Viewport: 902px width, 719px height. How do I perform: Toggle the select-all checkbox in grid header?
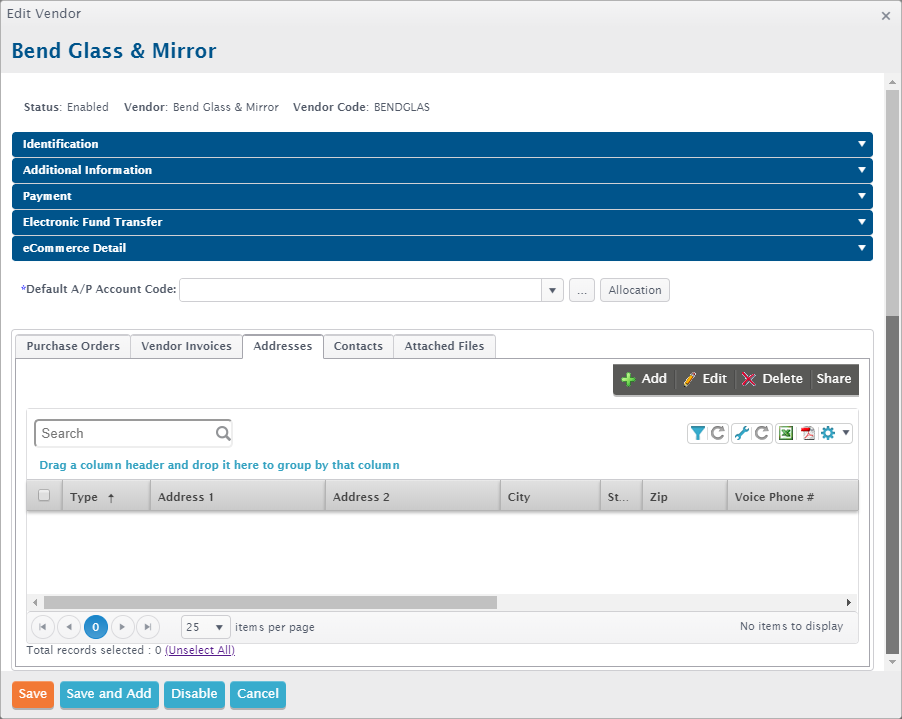[44, 496]
